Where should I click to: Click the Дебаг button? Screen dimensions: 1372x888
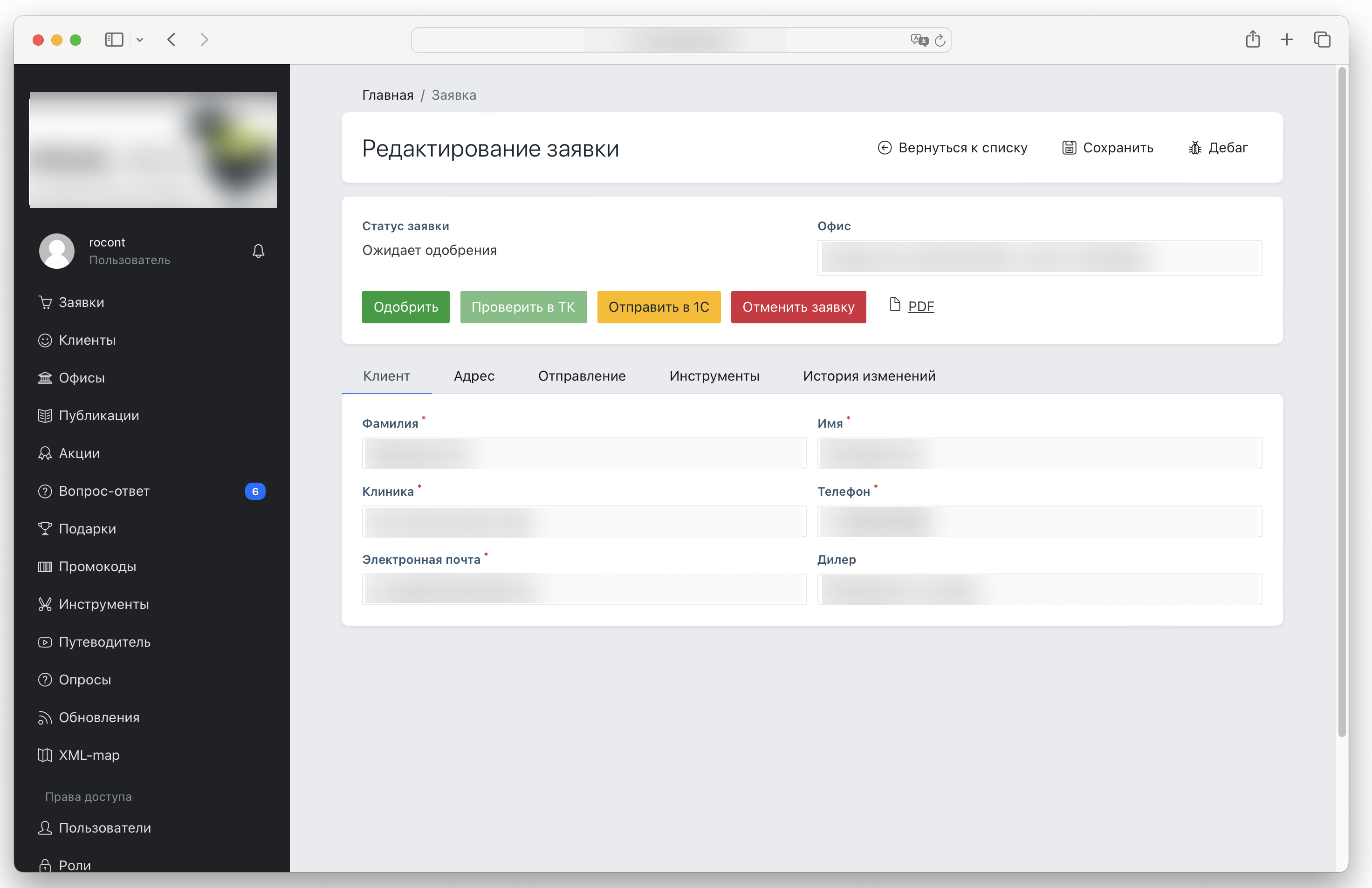1217,148
